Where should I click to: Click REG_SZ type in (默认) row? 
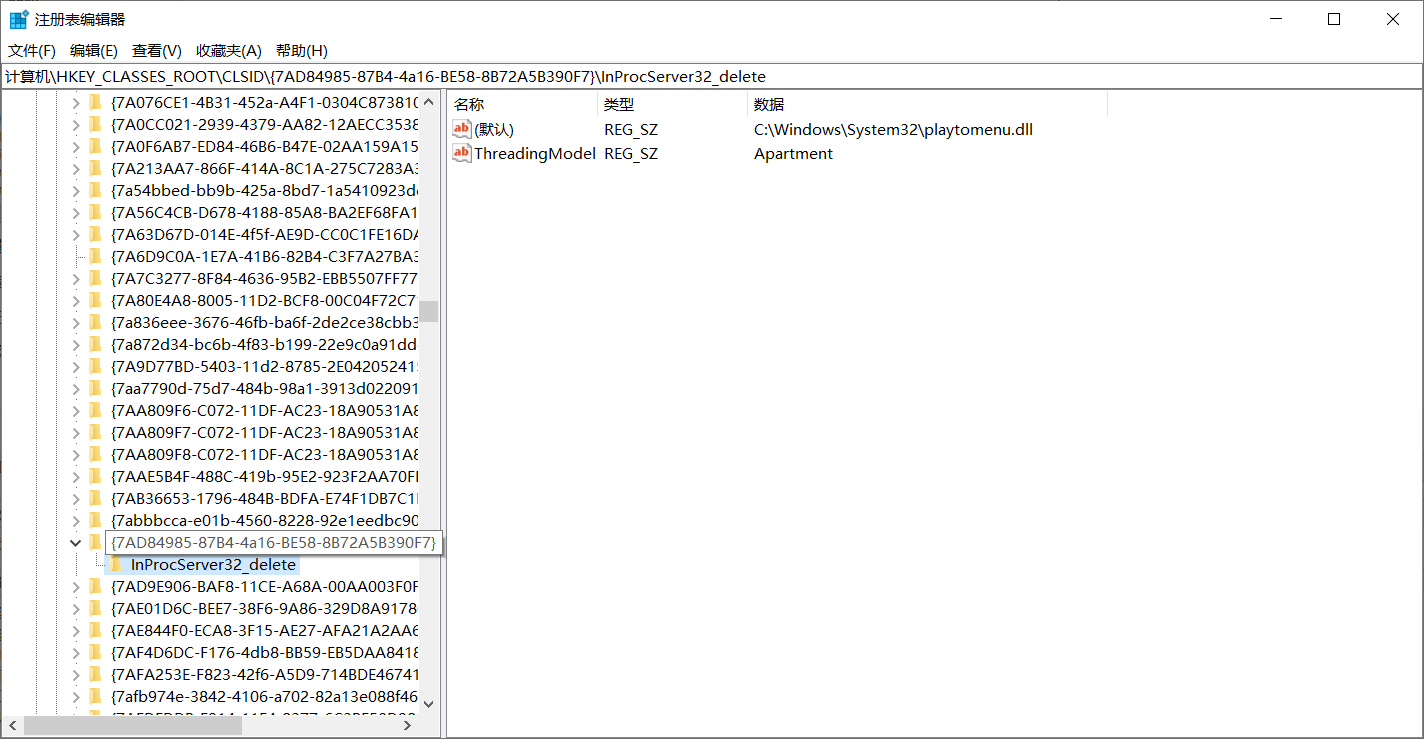tap(631, 129)
